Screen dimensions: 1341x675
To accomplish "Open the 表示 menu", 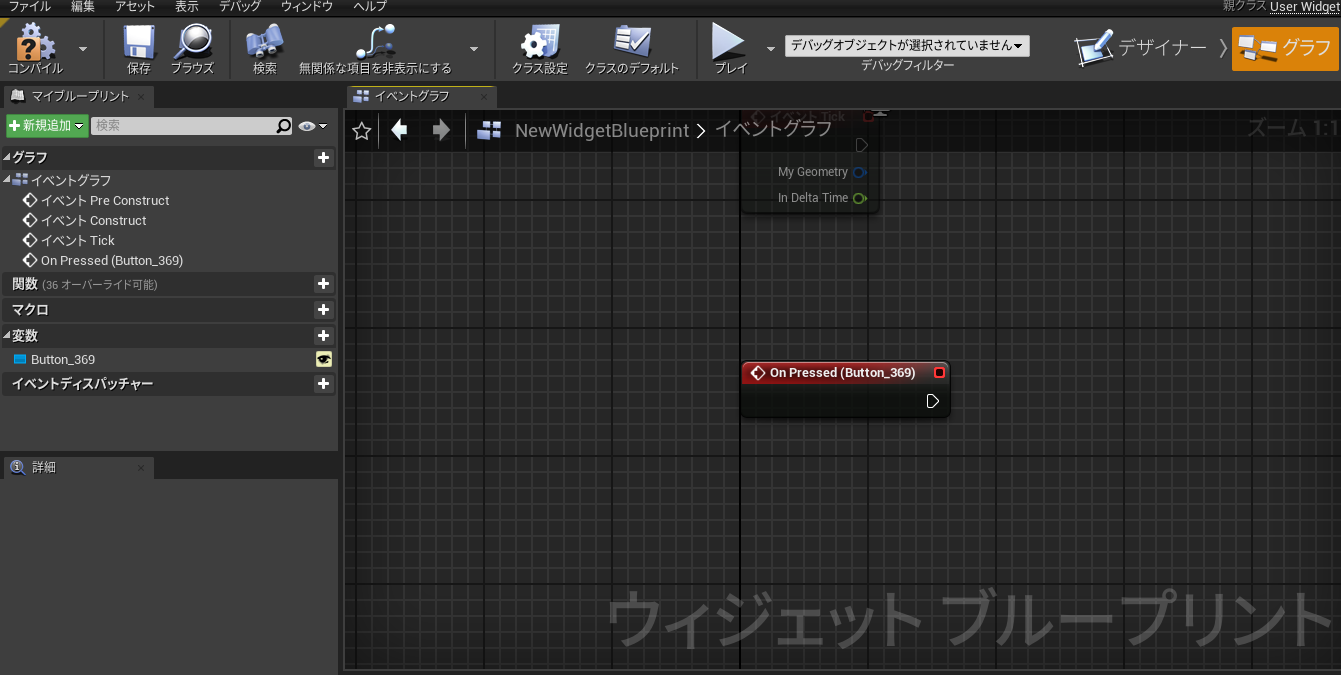I will (187, 6).
